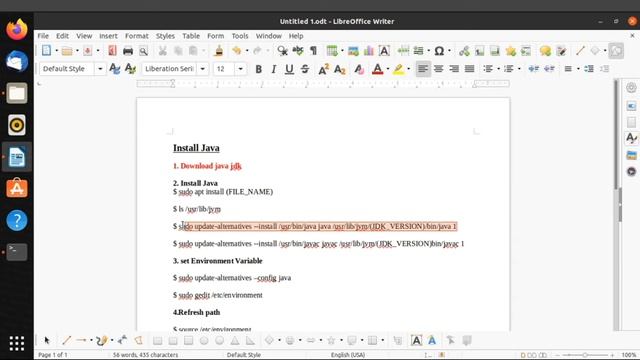The width and height of the screenshot is (640, 360).
Task: Expand Paragraph Style dropdown arrow
Action: (x=100, y=69)
